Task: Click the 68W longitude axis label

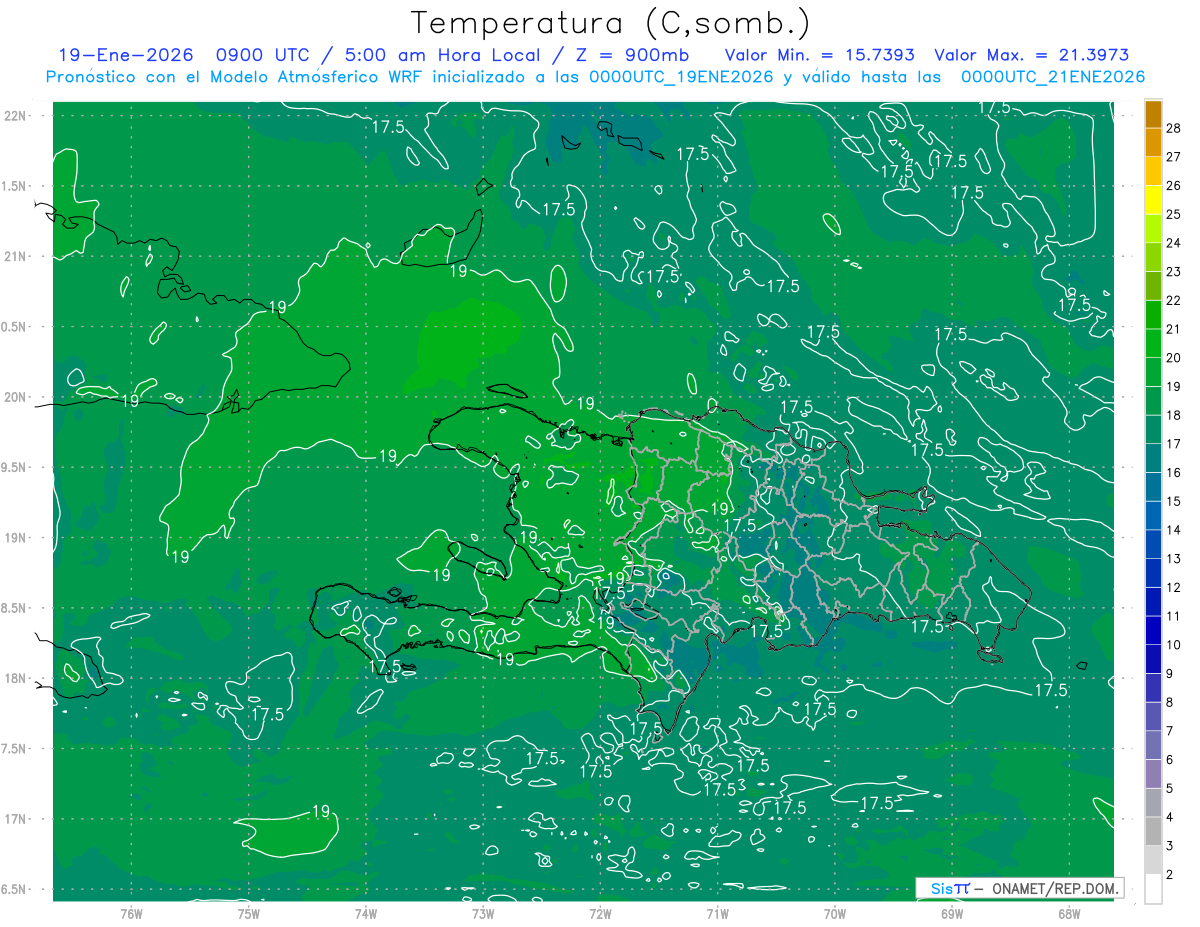Action: pos(1068,913)
